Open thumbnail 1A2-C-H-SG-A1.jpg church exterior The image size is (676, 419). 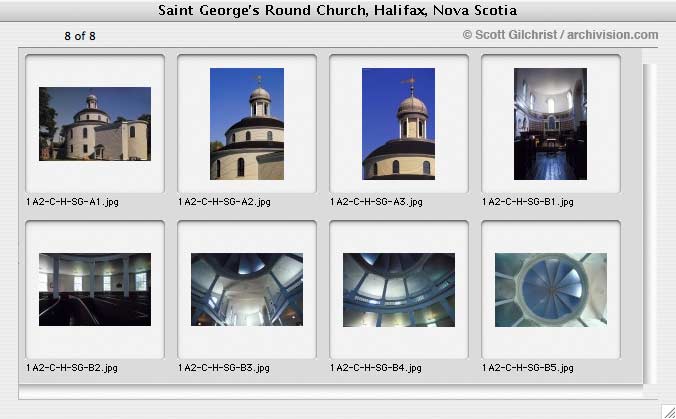tap(95, 124)
